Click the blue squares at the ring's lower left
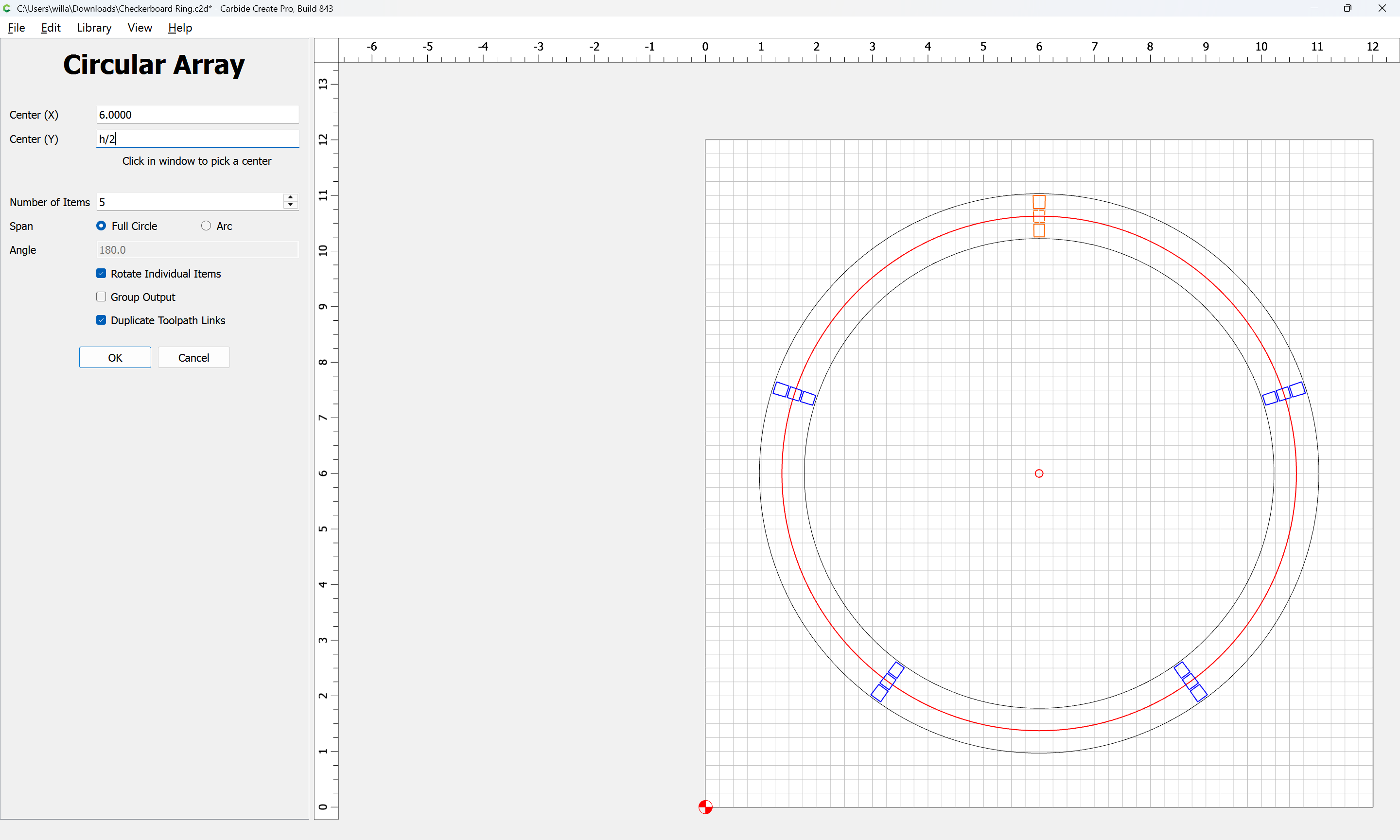 point(887,682)
